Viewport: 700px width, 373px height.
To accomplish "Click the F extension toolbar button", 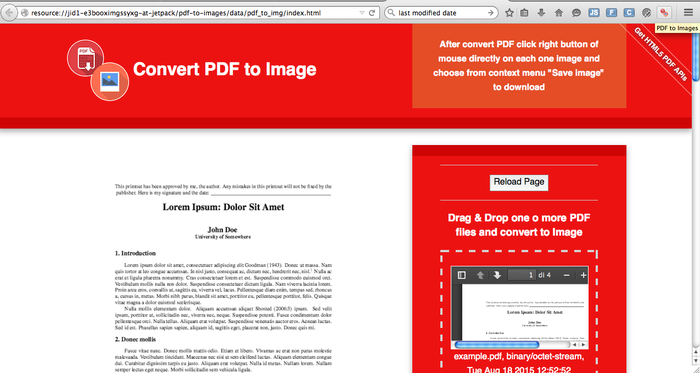I will pos(611,13).
